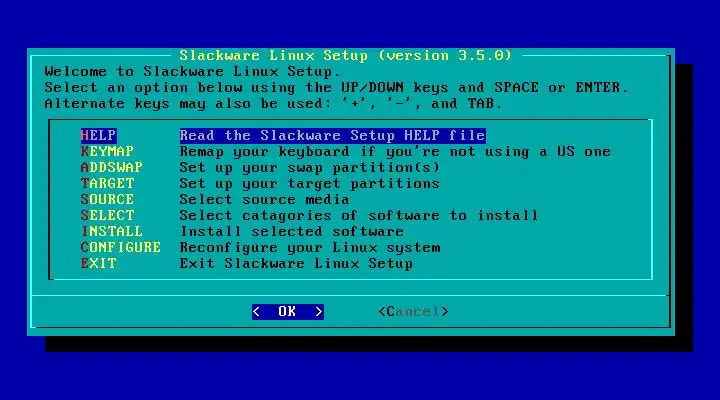Screen dimensions: 720x400
Task: Click 'Read the Slackware Setup HELP file' description
Action: coord(332,135)
